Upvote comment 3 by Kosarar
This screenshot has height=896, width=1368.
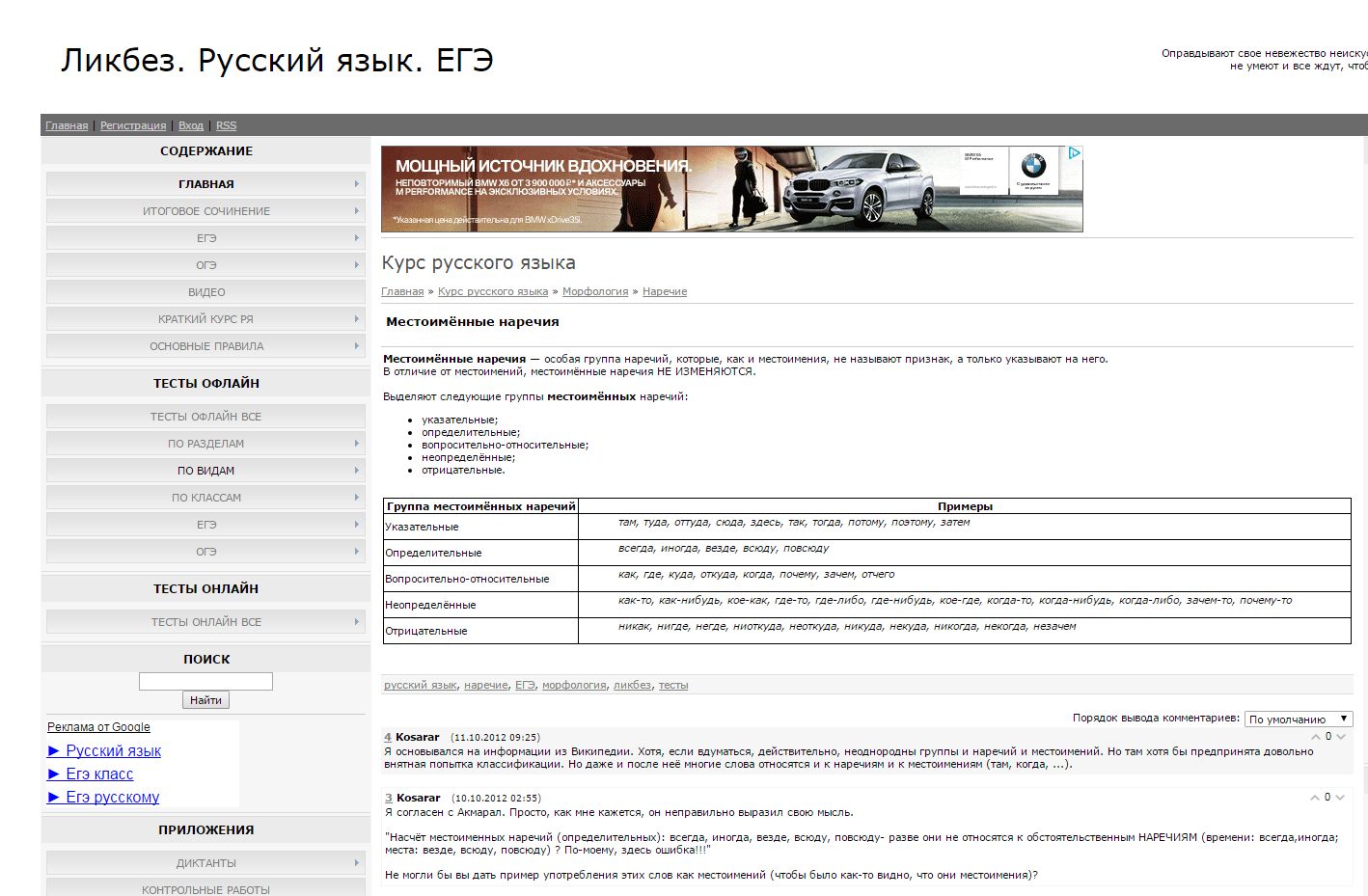point(1314,798)
